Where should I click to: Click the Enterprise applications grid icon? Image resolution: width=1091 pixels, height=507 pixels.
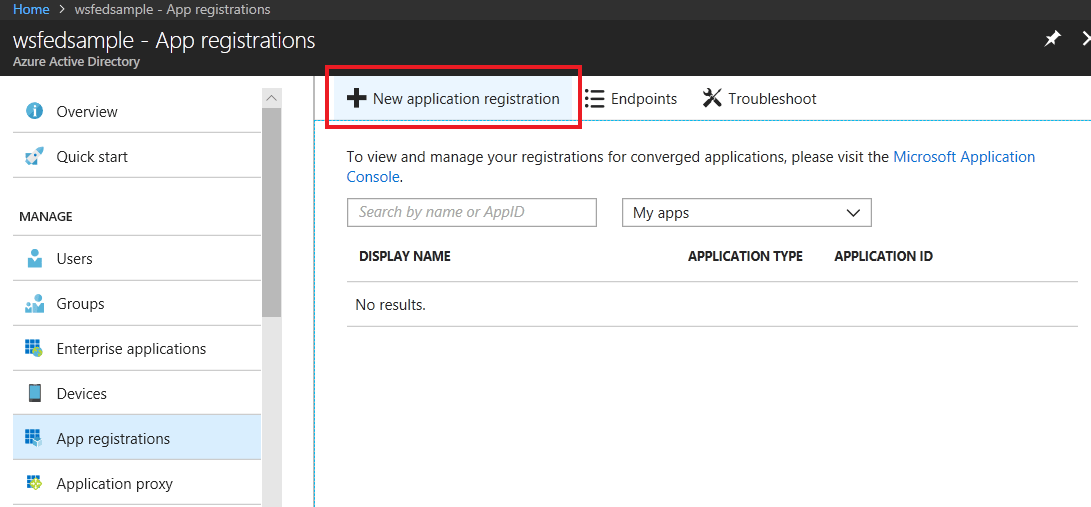point(34,348)
